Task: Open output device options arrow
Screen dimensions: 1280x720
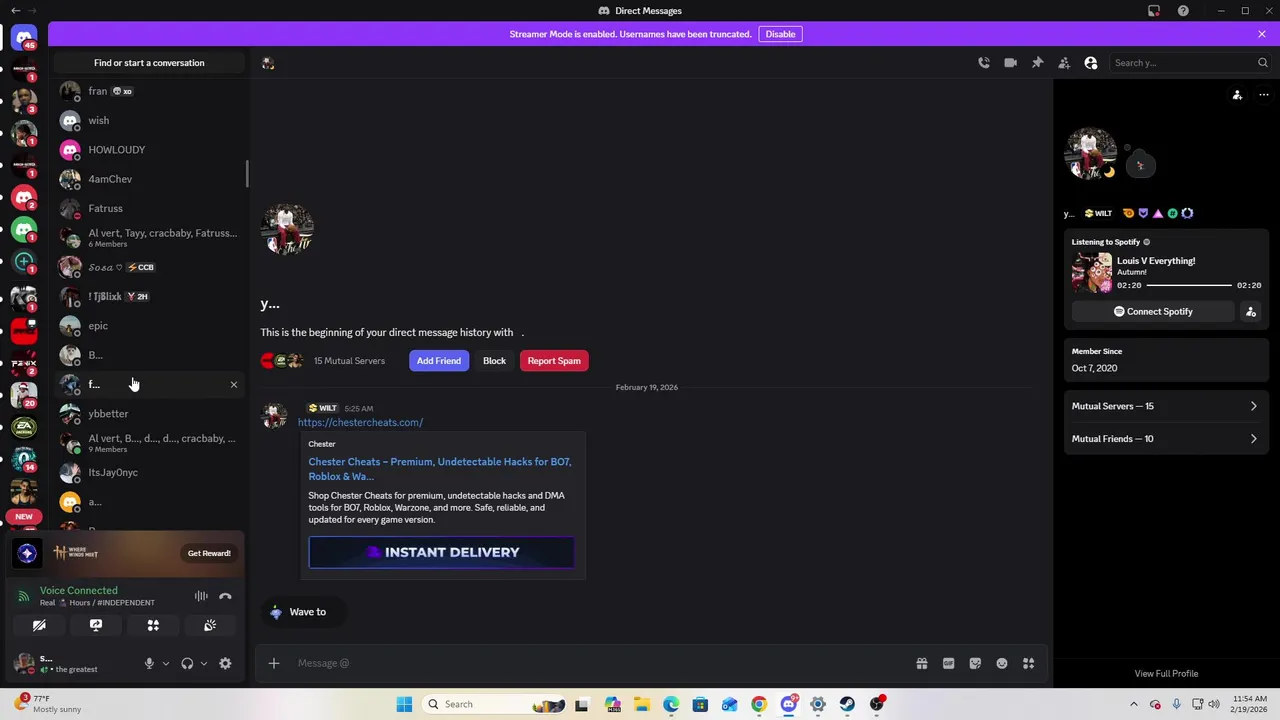Action: tap(204, 663)
